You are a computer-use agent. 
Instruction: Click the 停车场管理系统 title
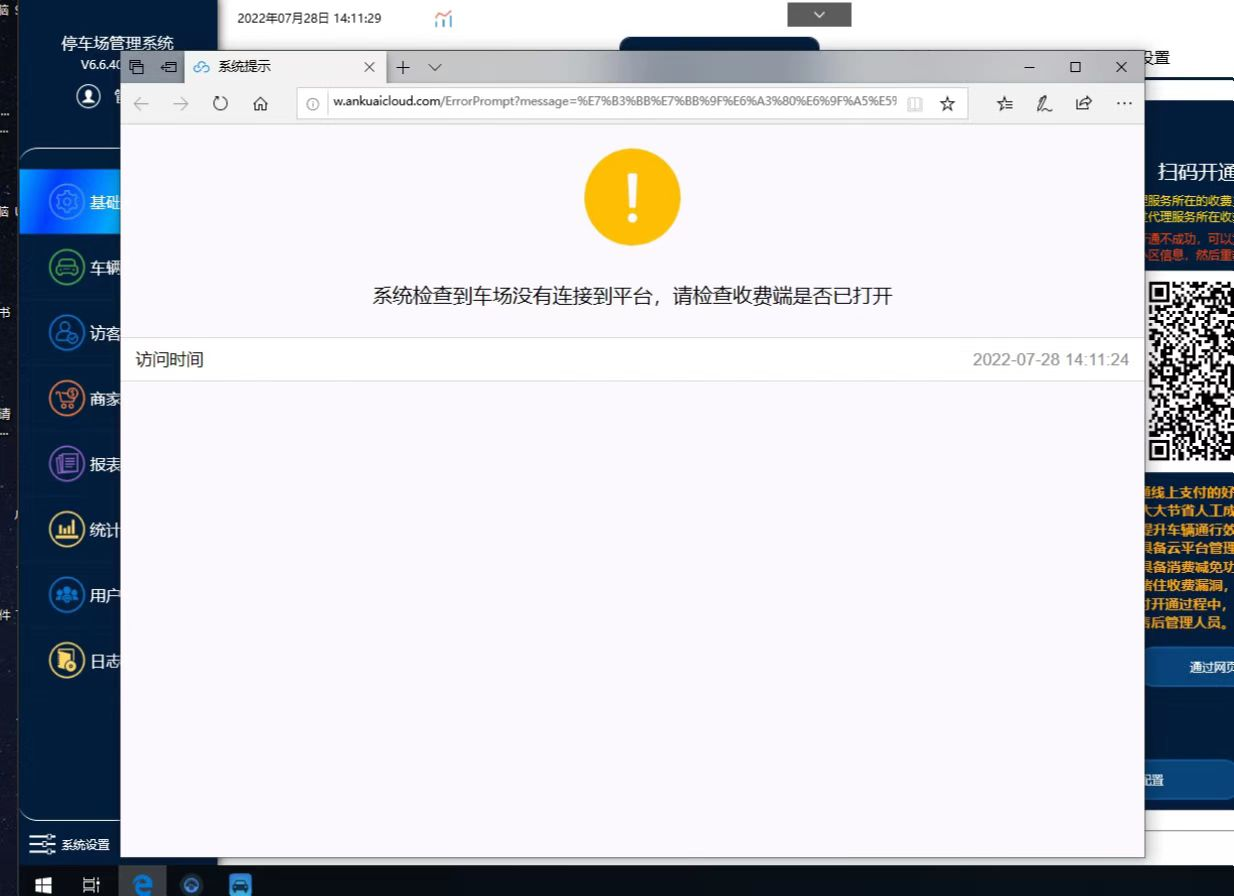[117, 43]
